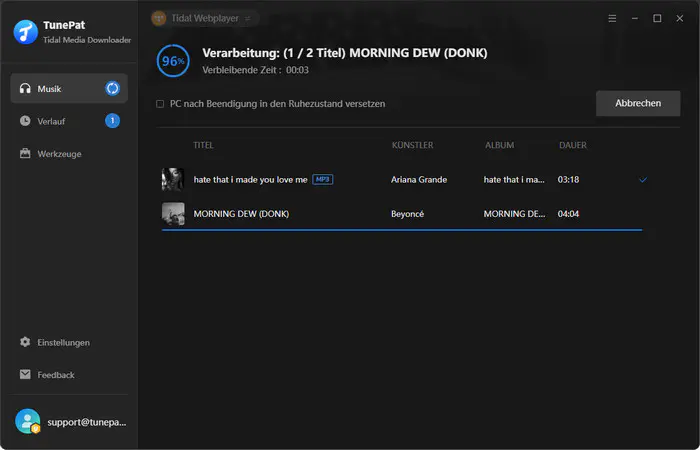
Task: Minimize the TunePat window
Action: (635, 18)
